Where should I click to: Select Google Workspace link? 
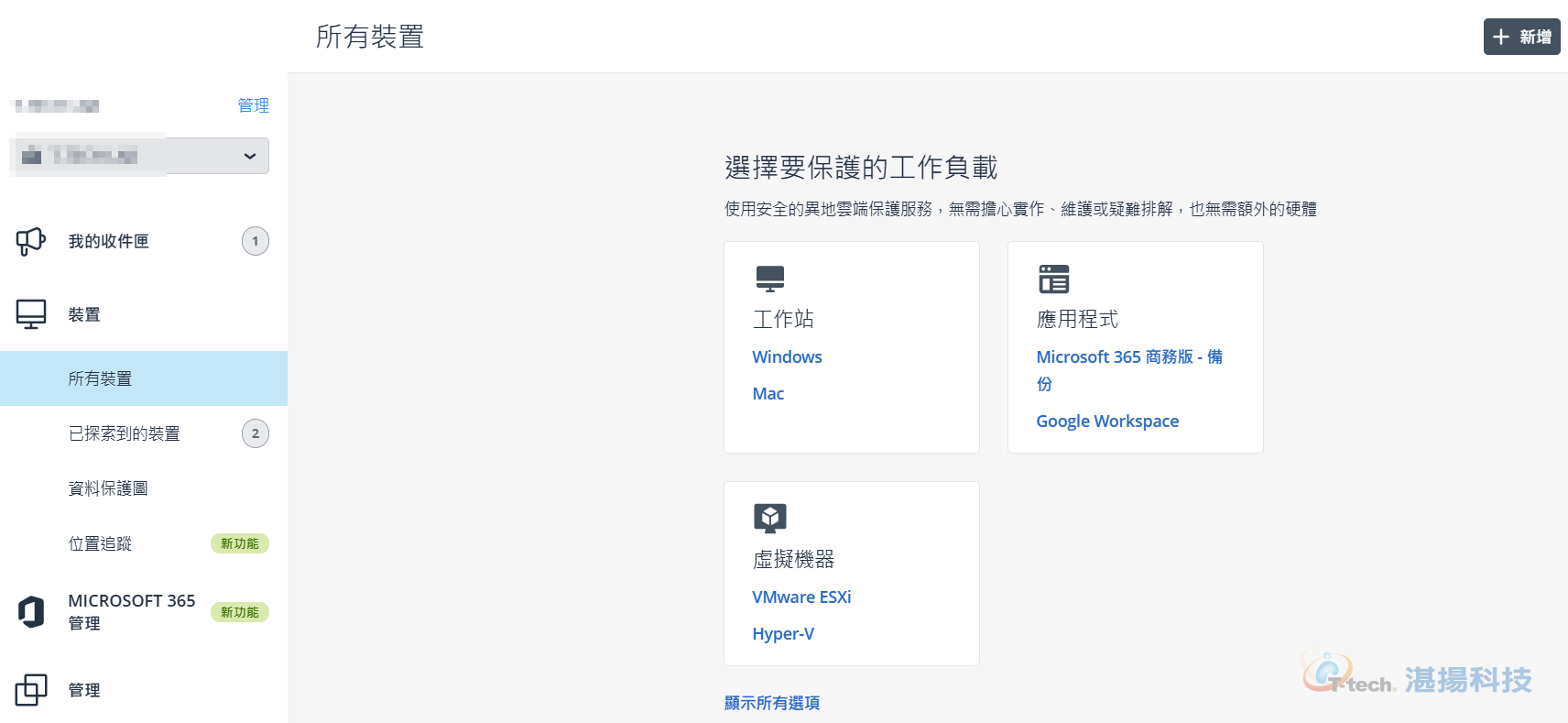(1107, 421)
